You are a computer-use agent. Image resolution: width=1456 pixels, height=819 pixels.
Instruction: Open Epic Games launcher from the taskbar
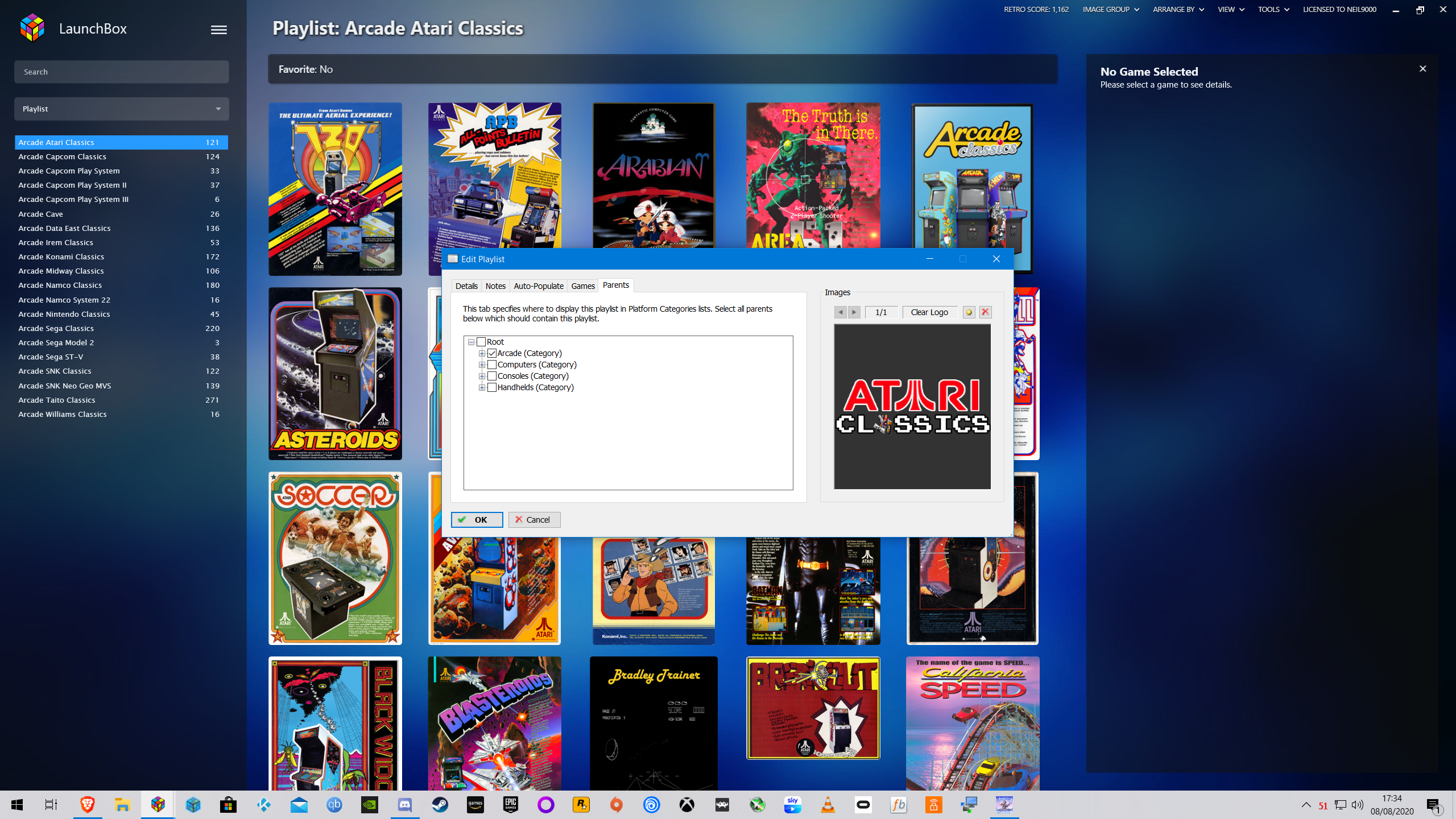click(510, 804)
